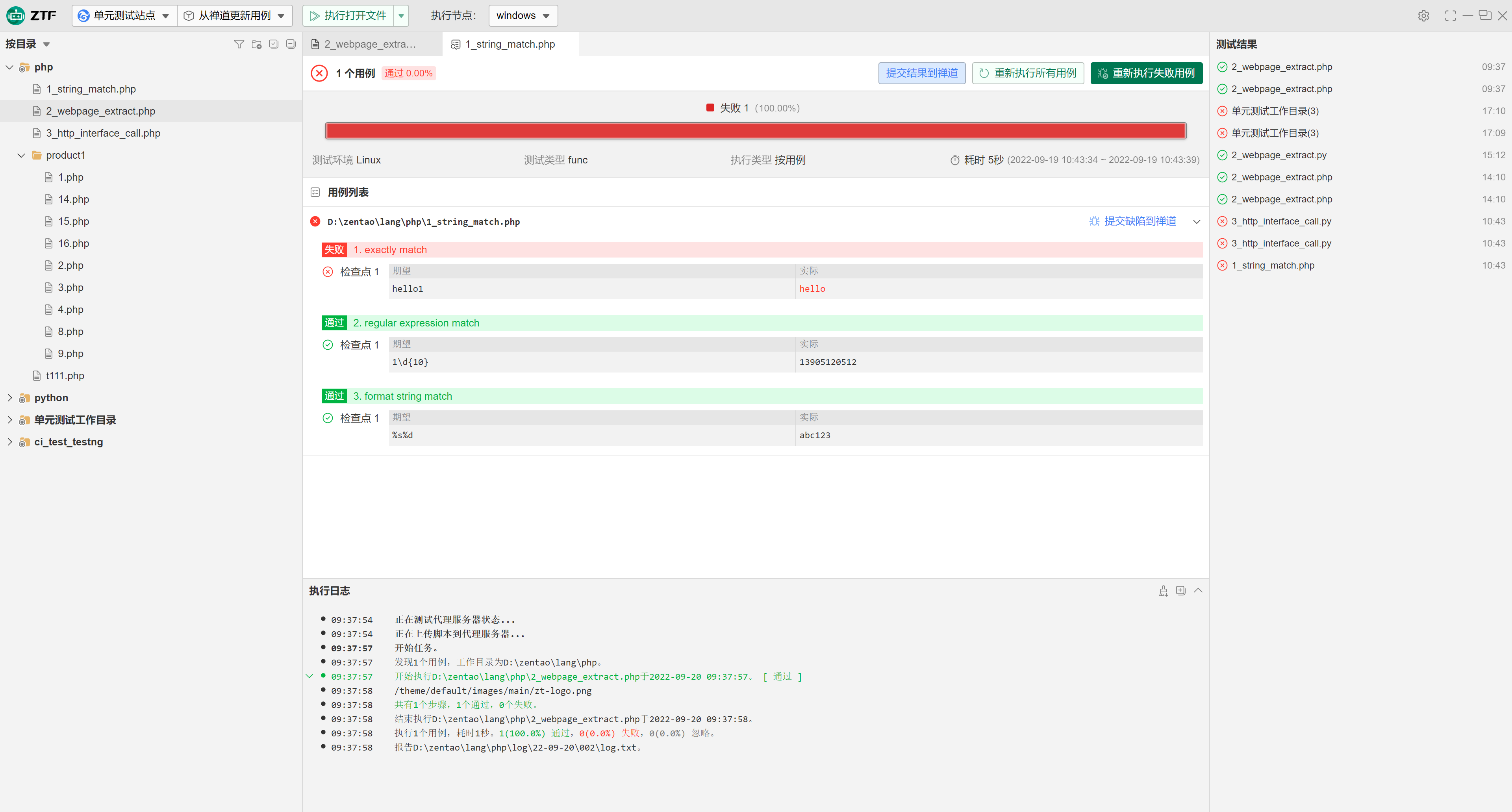This screenshot has height=812, width=1512.
Task: Click the red failure progress bar
Action: point(756,130)
